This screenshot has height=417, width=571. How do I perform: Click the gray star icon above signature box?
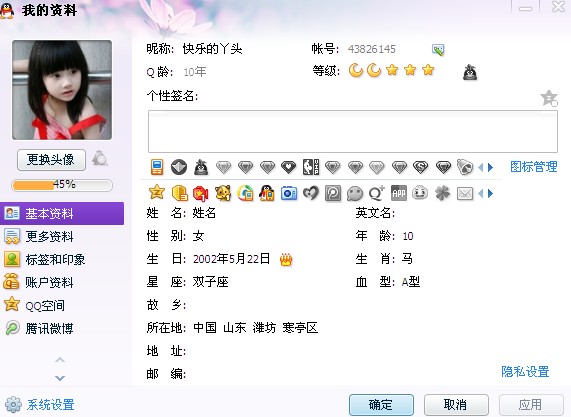(549, 98)
